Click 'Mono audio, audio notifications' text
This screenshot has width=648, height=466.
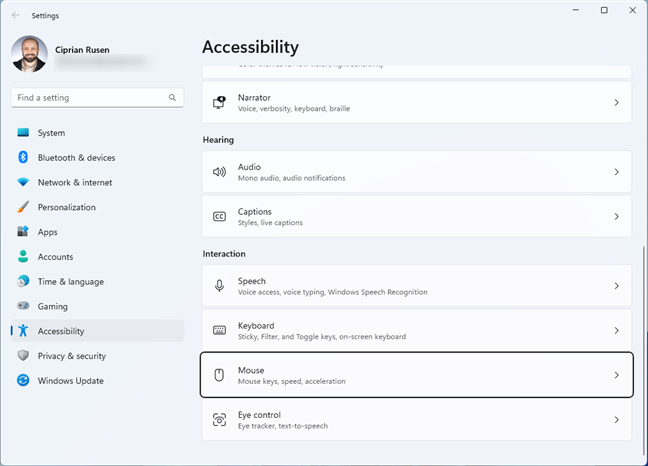click(291, 178)
